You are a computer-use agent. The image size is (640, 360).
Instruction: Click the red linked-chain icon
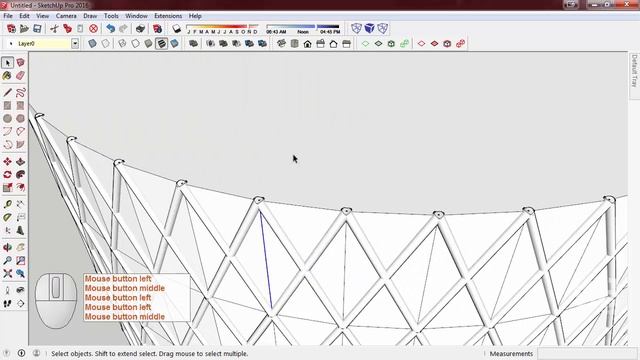pyautogui.click(x=460, y=44)
